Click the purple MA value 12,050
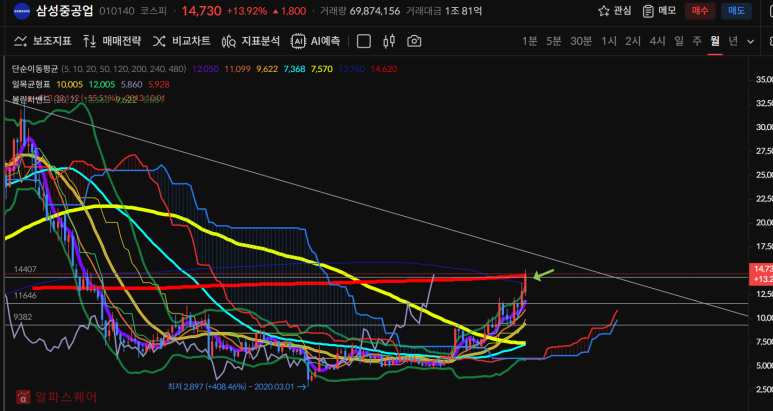The height and width of the screenshot is (411, 773). [206, 69]
